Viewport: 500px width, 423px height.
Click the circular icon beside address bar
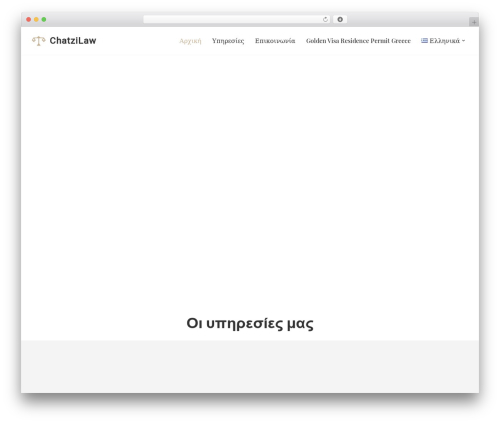(x=340, y=20)
